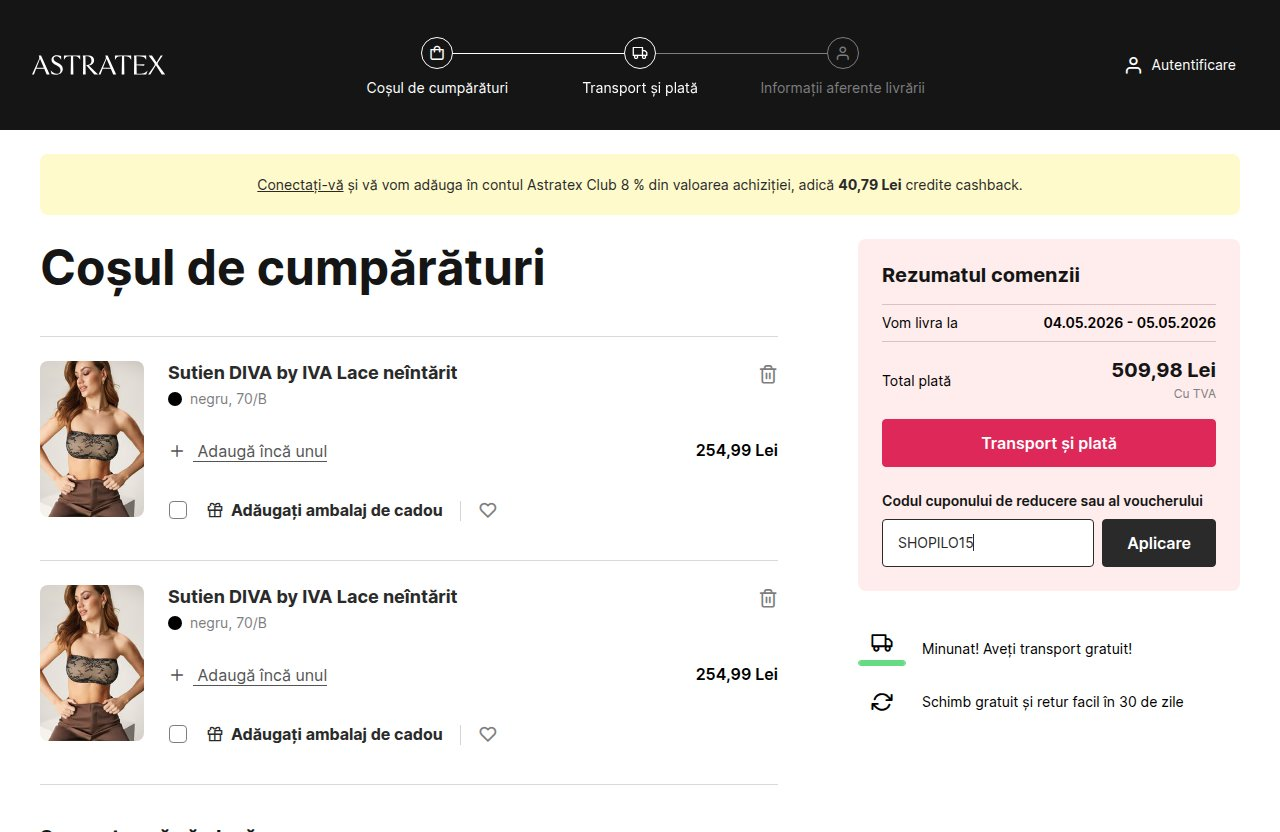Click black color dot of second product
The height and width of the screenshot is (832, 1280).
point(175,623)
